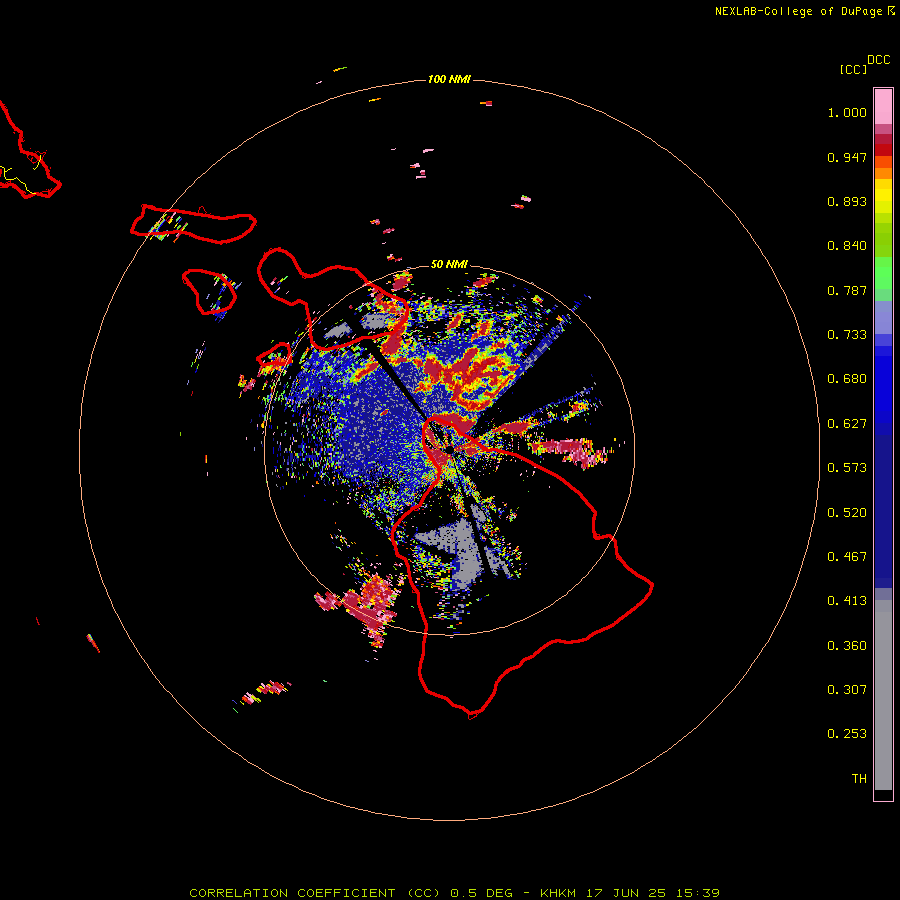Click the 0.360 scale value
900x900 pixels.
click(847, 646)
